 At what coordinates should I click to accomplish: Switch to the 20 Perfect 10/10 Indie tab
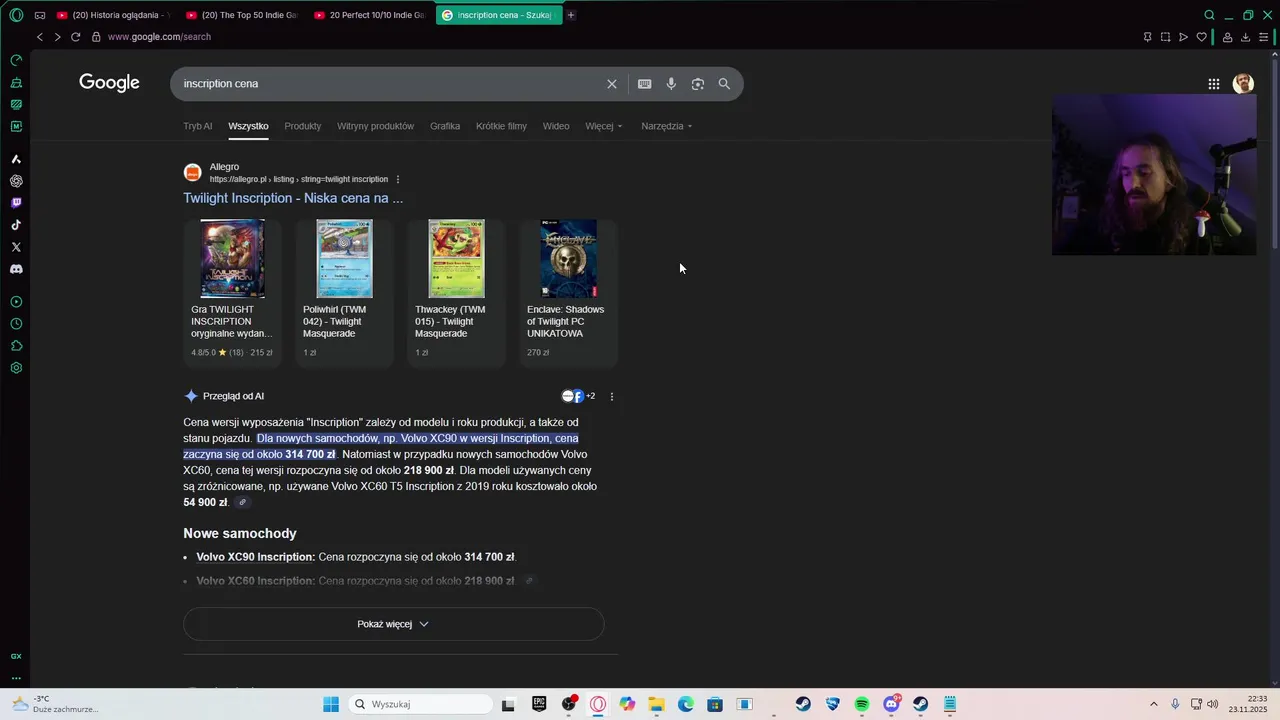370,15
